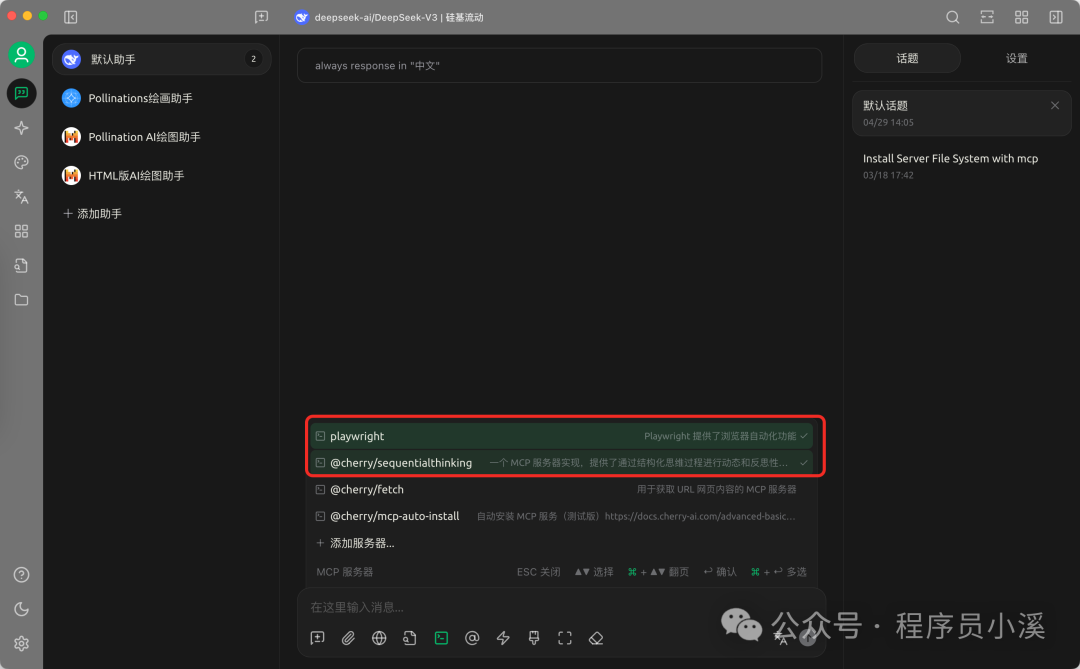Create new topic from title bar
1080x669 pixels.
coord(261,17)
